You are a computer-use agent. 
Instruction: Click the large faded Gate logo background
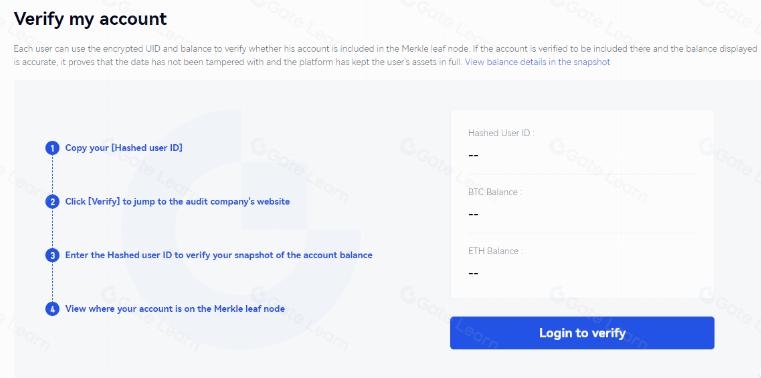tap(241, 228)
